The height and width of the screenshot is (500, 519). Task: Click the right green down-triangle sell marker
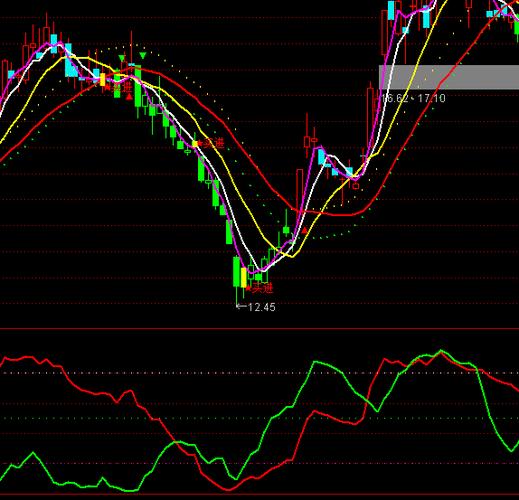(143, 56)
